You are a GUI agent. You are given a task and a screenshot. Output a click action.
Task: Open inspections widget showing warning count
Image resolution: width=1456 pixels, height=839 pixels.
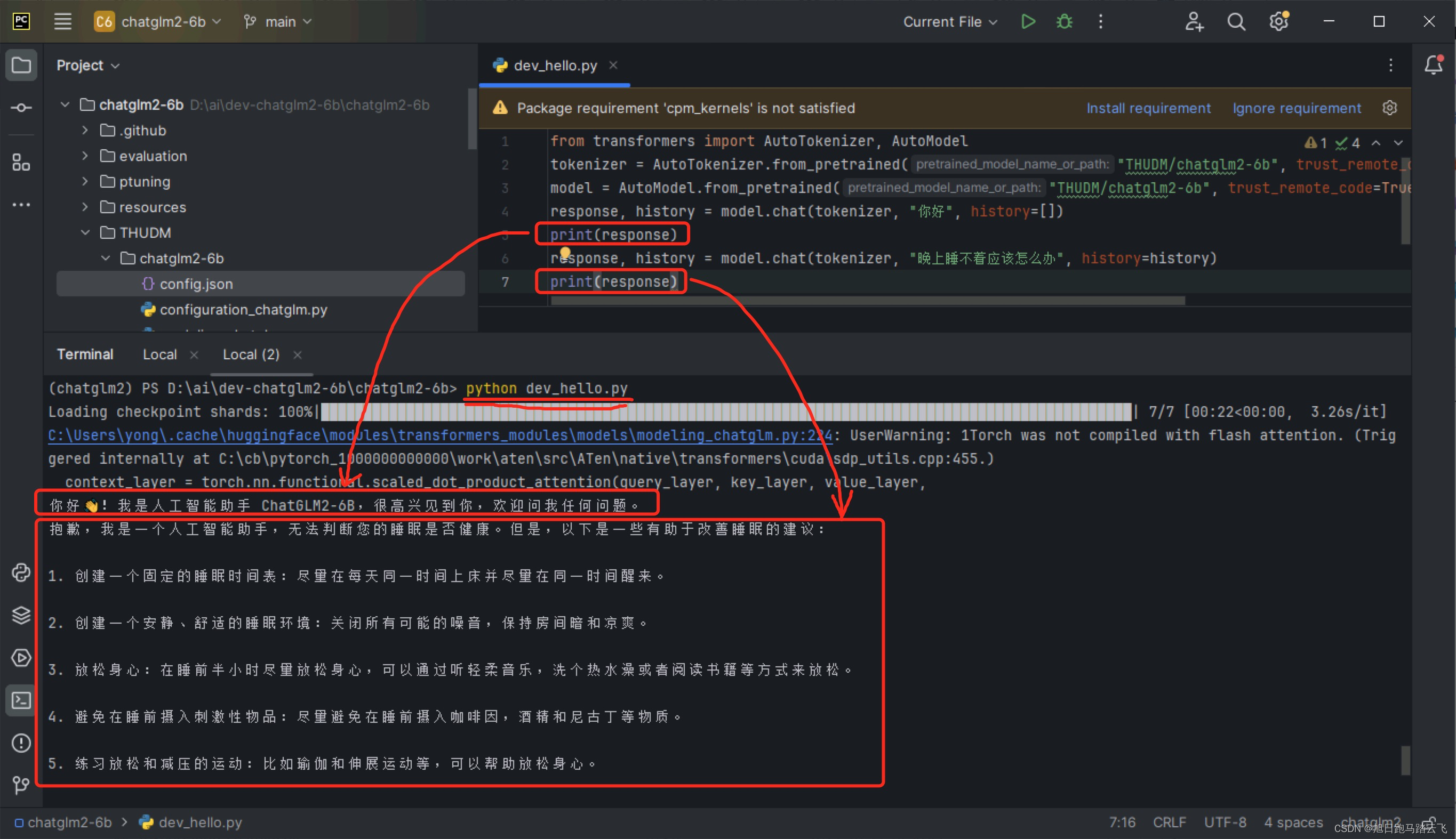(x=1332, y=143)
